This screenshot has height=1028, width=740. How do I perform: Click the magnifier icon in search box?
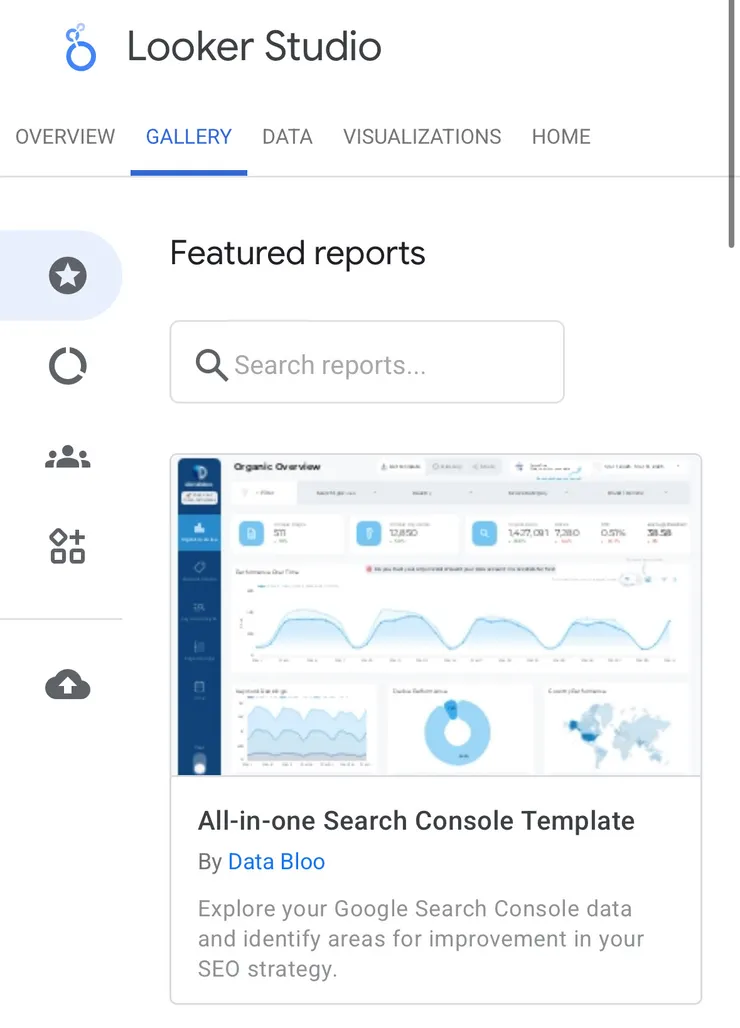tap(211, 365)
